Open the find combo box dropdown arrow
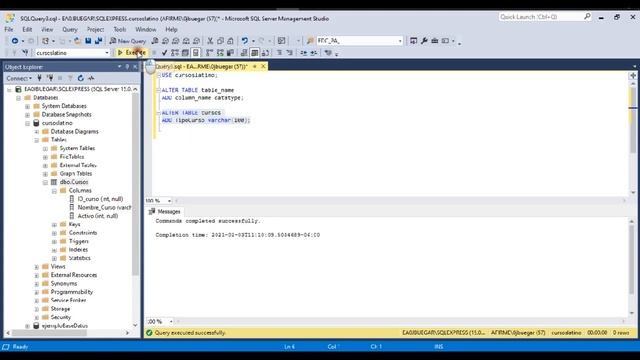Image resolution: width=640 pixels, height=360 pixels. pos(400,41)
